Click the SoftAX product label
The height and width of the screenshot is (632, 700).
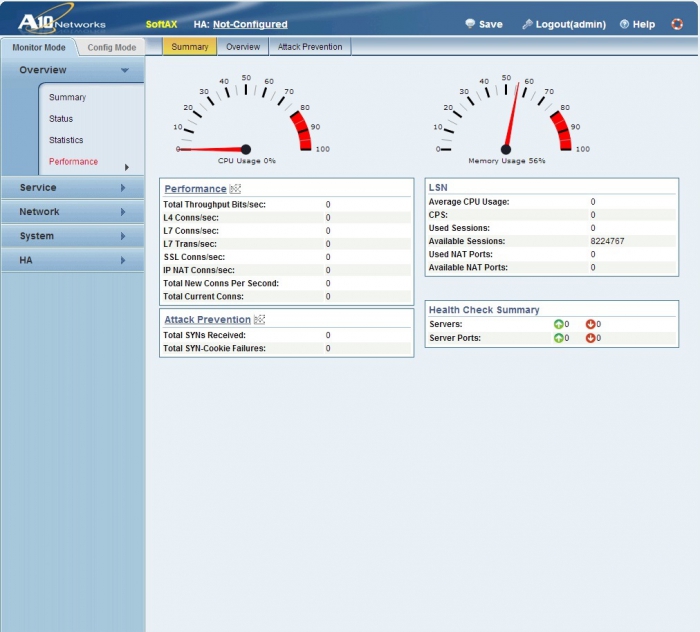[x=161, y=24]
